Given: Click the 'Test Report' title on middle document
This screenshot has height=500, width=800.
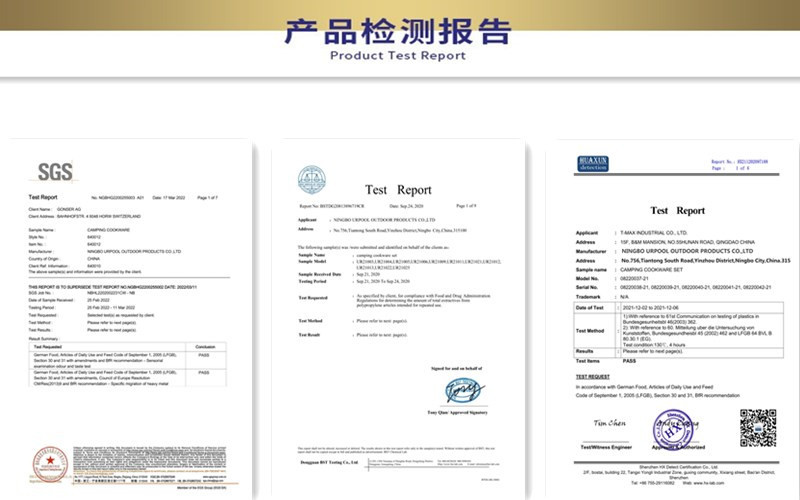Looking at the screenshot, I should [x=398, y=190].
